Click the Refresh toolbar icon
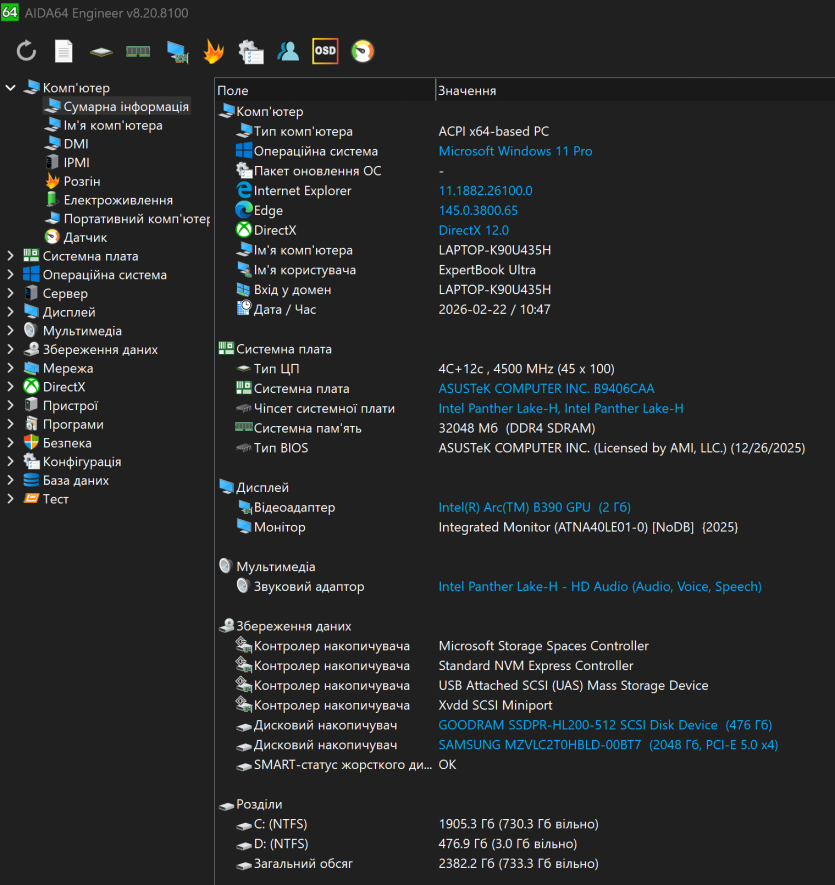This screenshot has width=835, height=885. click(x=27, y=51)
